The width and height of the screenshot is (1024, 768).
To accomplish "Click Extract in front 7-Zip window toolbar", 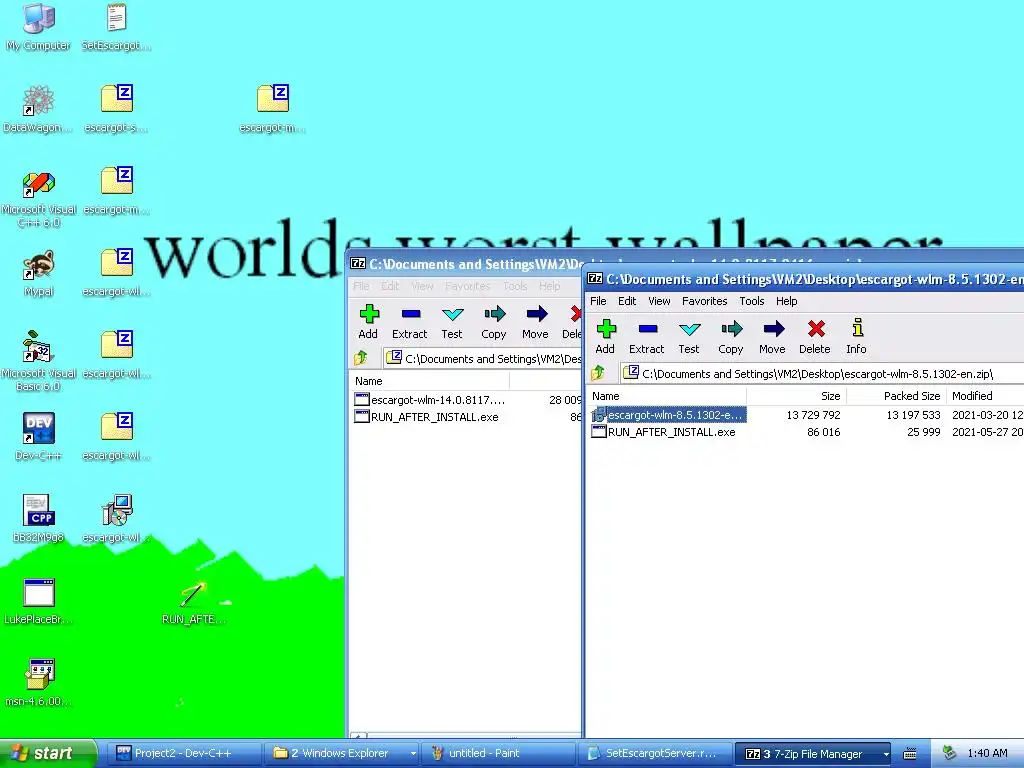I will tap(647, 337).
